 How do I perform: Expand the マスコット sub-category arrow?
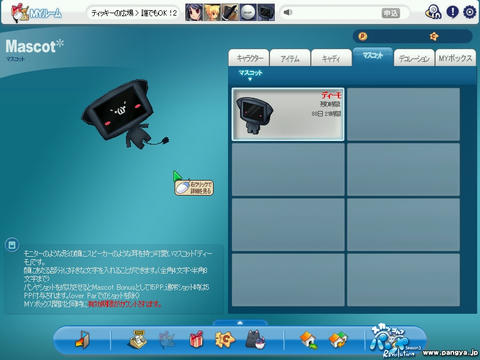pos(250,79)
